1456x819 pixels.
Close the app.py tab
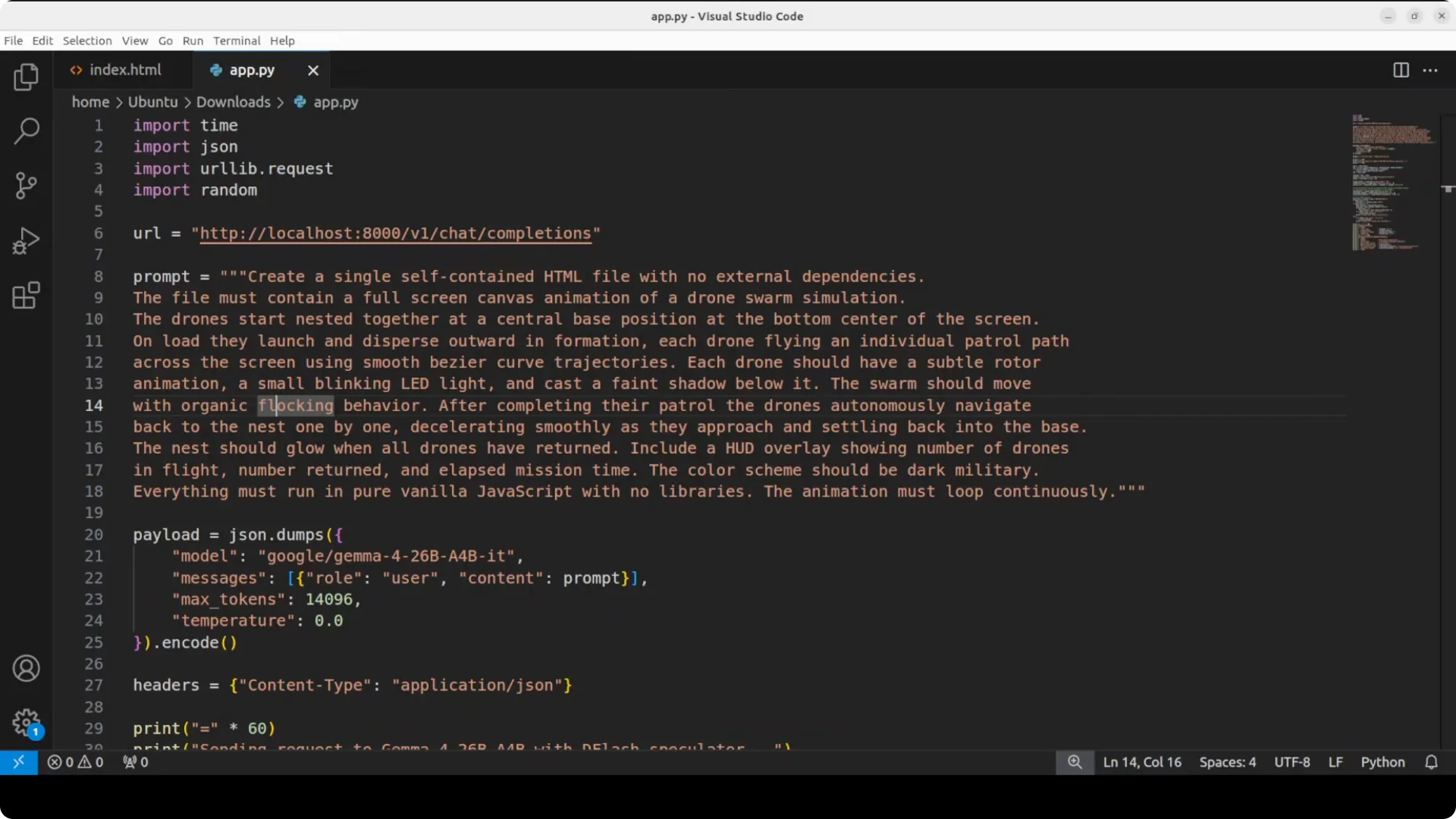click(313, 71)
